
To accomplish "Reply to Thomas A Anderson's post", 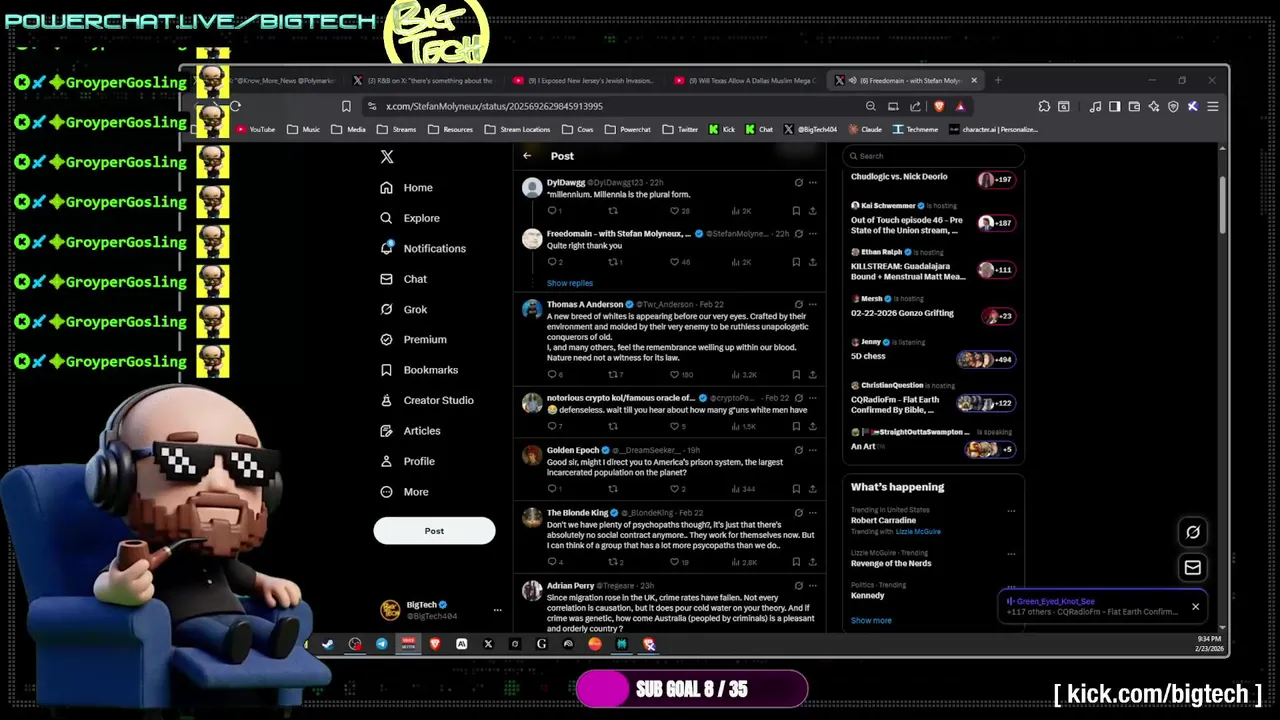I will (x=552, y=375).
